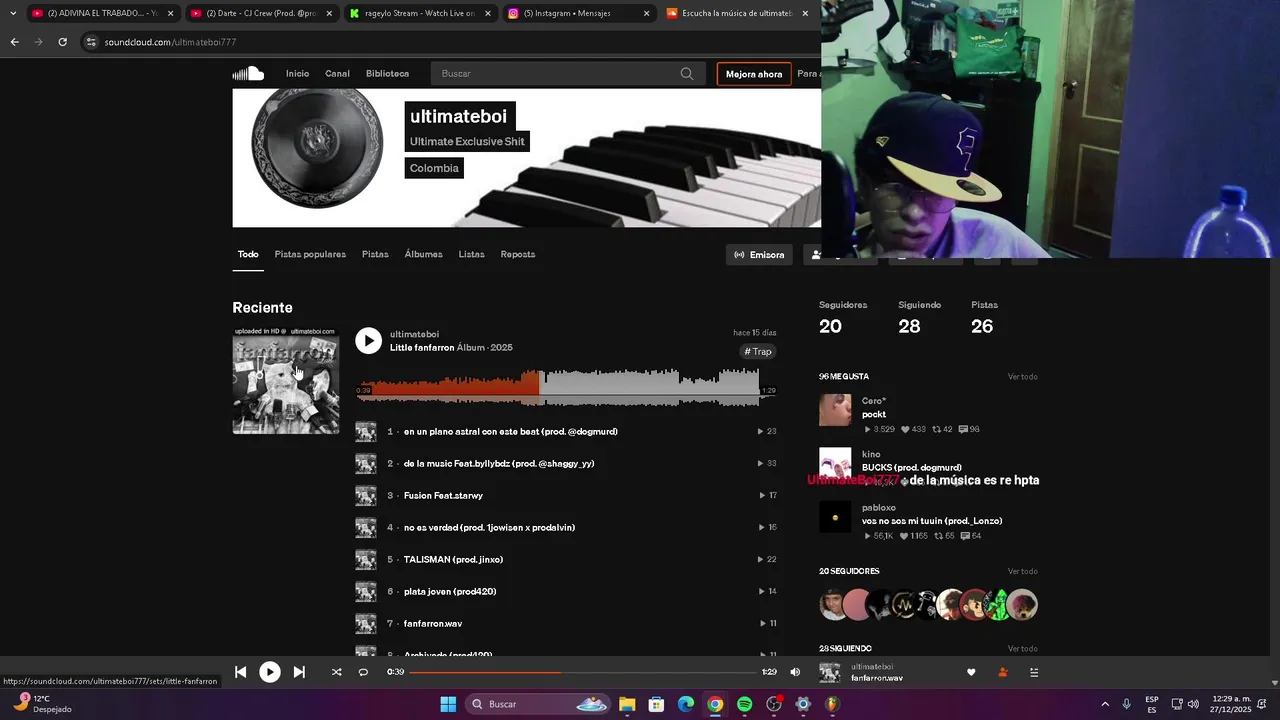This screenshot has width=1280, height=720.
Task: Reload the page with refresh icon
Action: (x=62, y=42)
